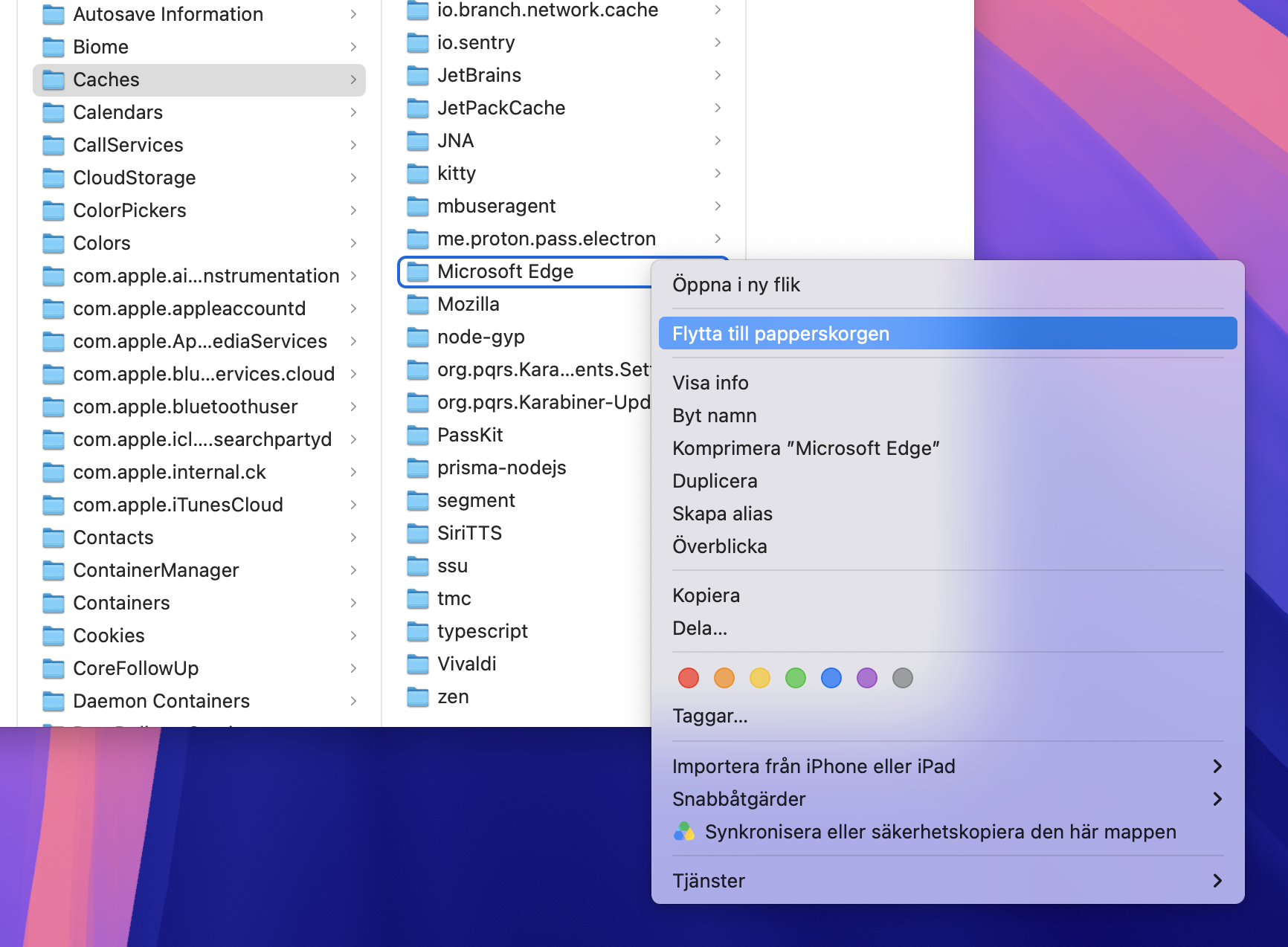Open Taggar... menu entry
The height and width of the screenshot is (947, 1288).
click(948, 716)
